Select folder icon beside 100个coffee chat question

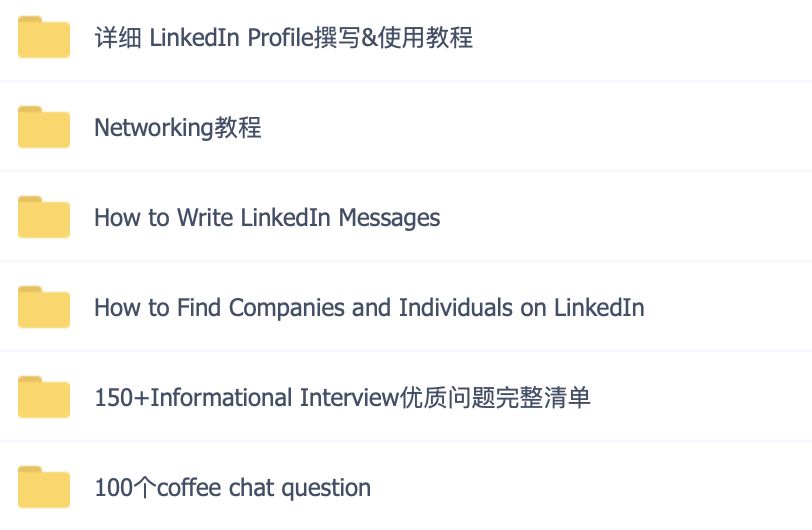[44, 487]
